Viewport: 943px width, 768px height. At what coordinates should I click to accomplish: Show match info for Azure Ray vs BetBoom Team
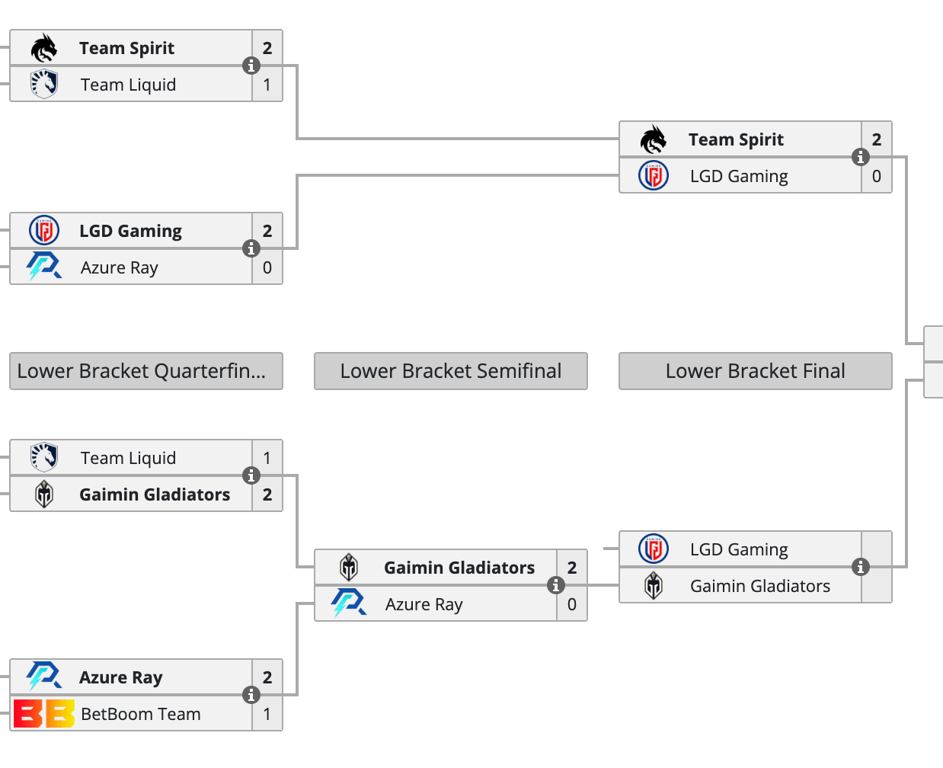tap(251, 695)
